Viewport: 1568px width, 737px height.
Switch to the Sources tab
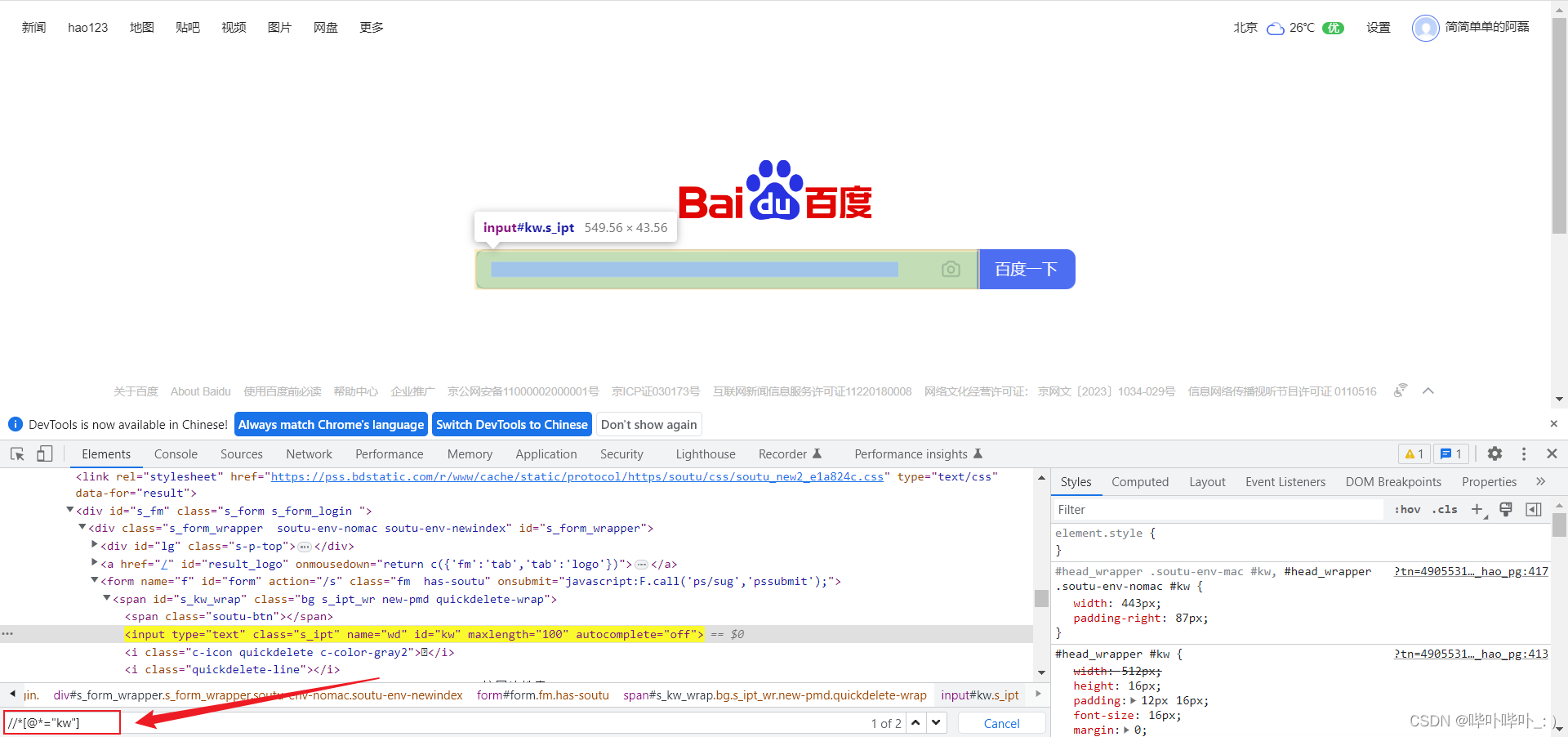[242, 454]
